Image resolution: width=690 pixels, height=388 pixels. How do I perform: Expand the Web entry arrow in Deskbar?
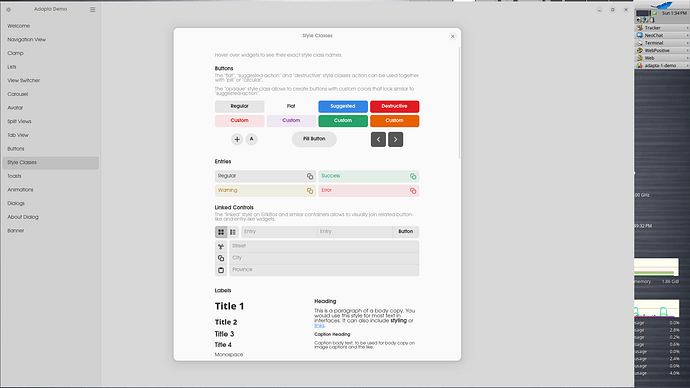pyautogui.click(x=687, y=58)
